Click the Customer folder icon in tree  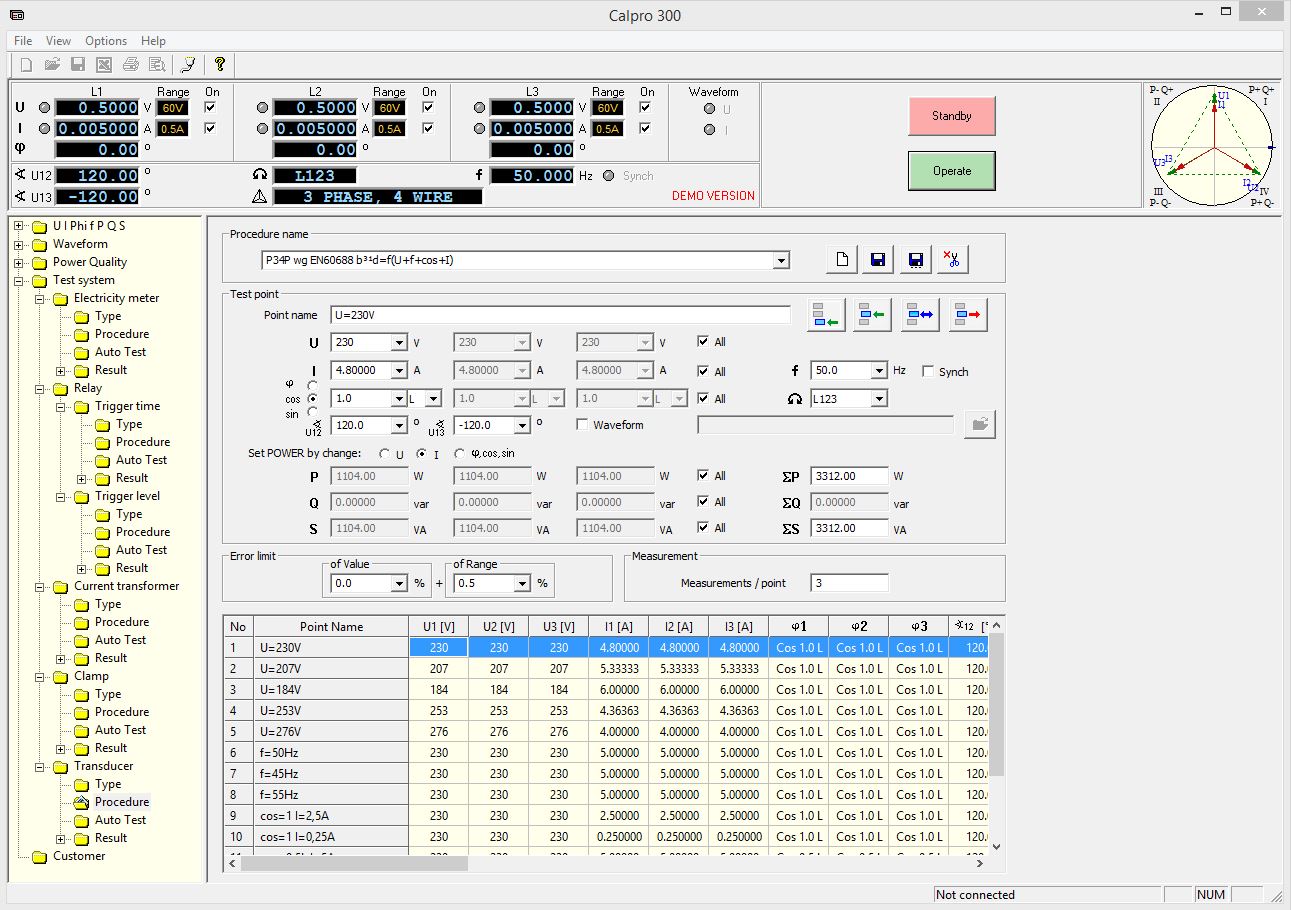tap(39, 856)
